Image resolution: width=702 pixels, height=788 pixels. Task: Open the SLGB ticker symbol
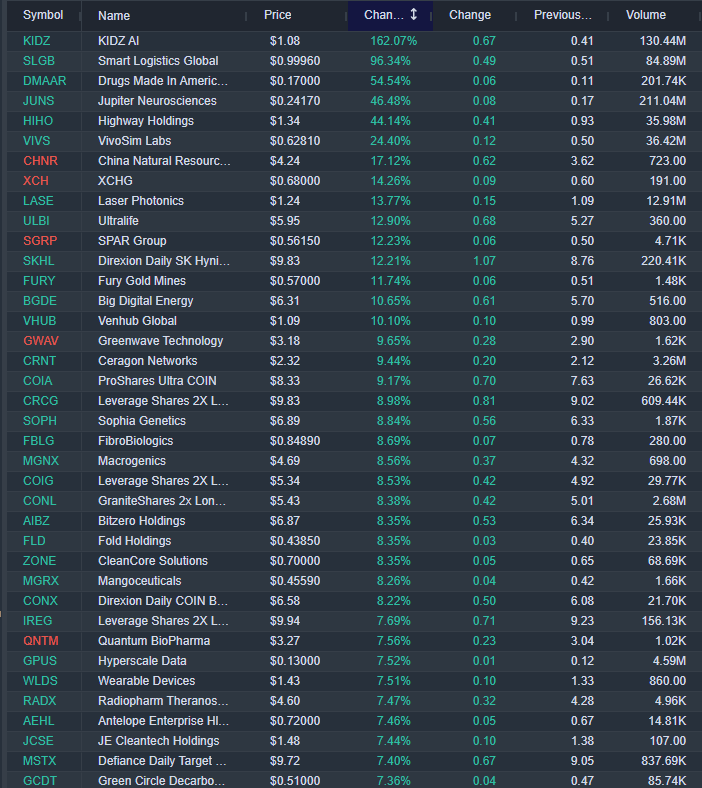pyautogui.click(x=39, y=61)
